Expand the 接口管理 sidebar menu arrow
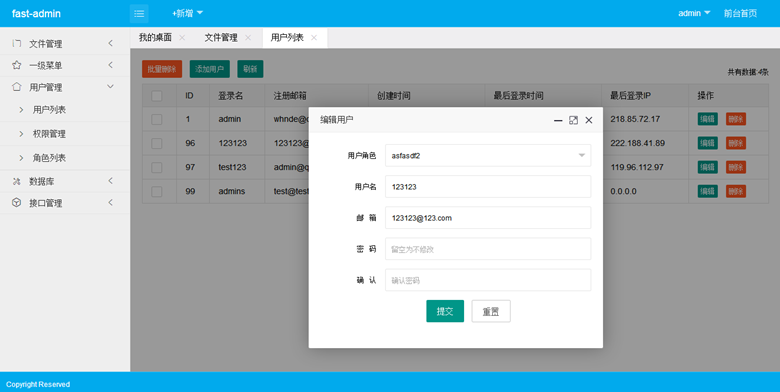This screenshot has height=392, width=780. click(x=110, y=202)
